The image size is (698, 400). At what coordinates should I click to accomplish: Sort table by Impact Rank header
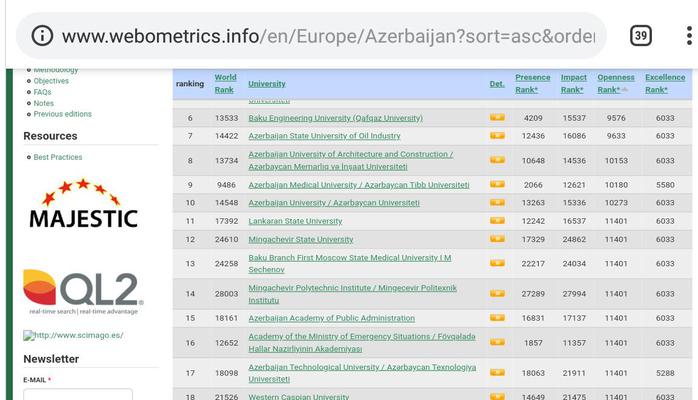(x=573, y=83)
